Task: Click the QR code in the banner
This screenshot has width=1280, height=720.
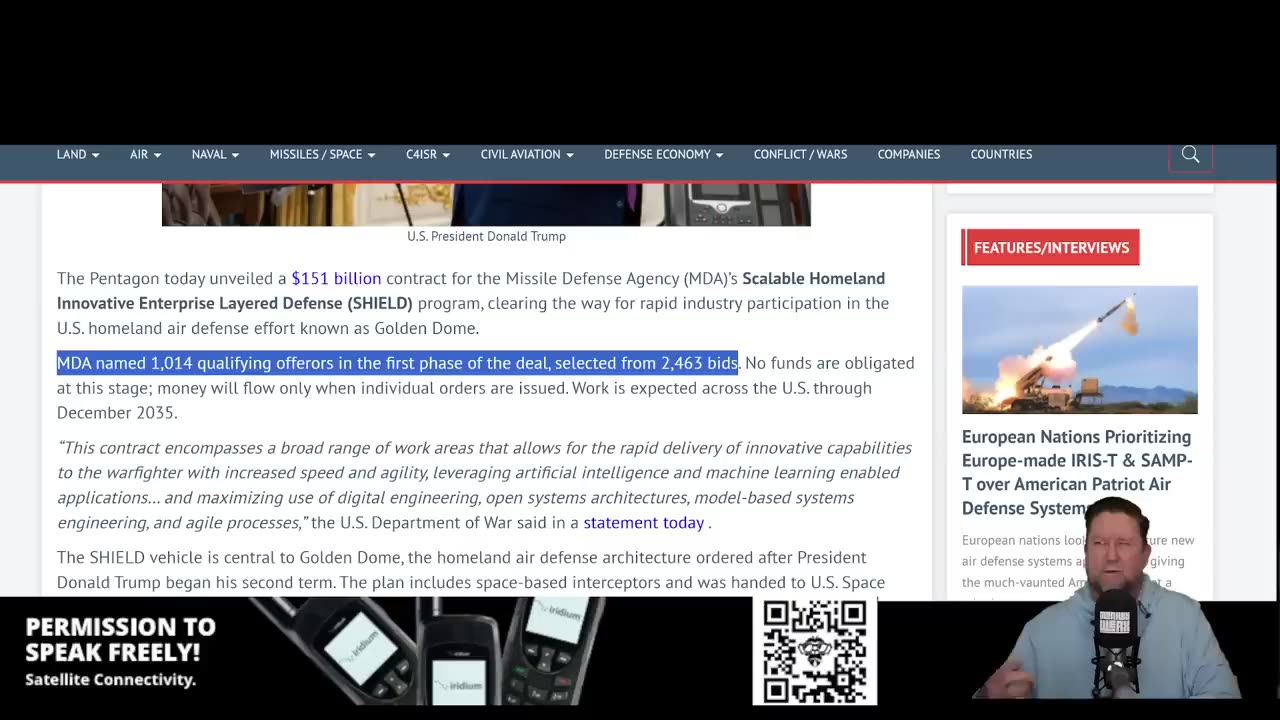Action: click(815, 651)
